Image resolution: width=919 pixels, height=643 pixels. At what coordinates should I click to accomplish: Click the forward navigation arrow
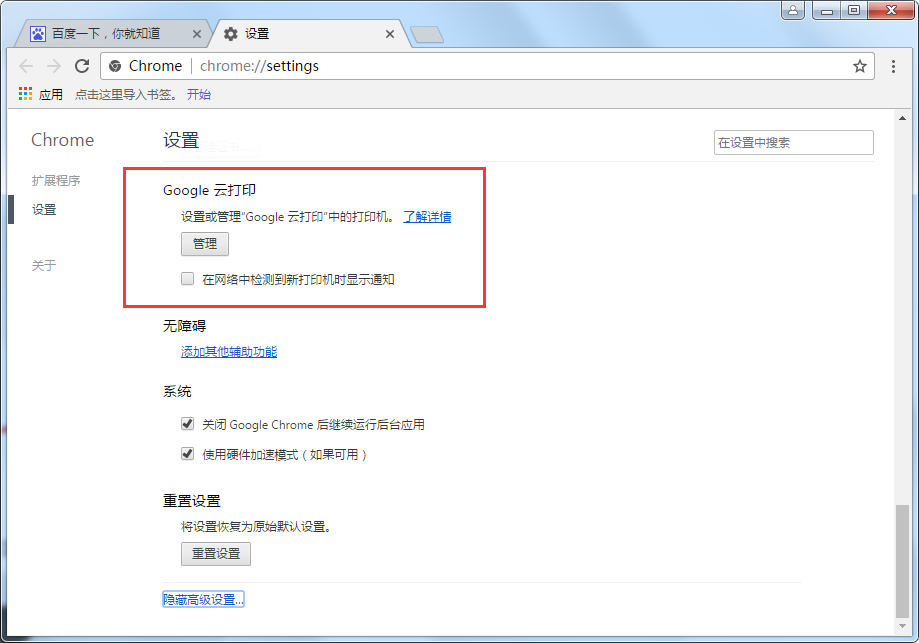tap(54, 66)
